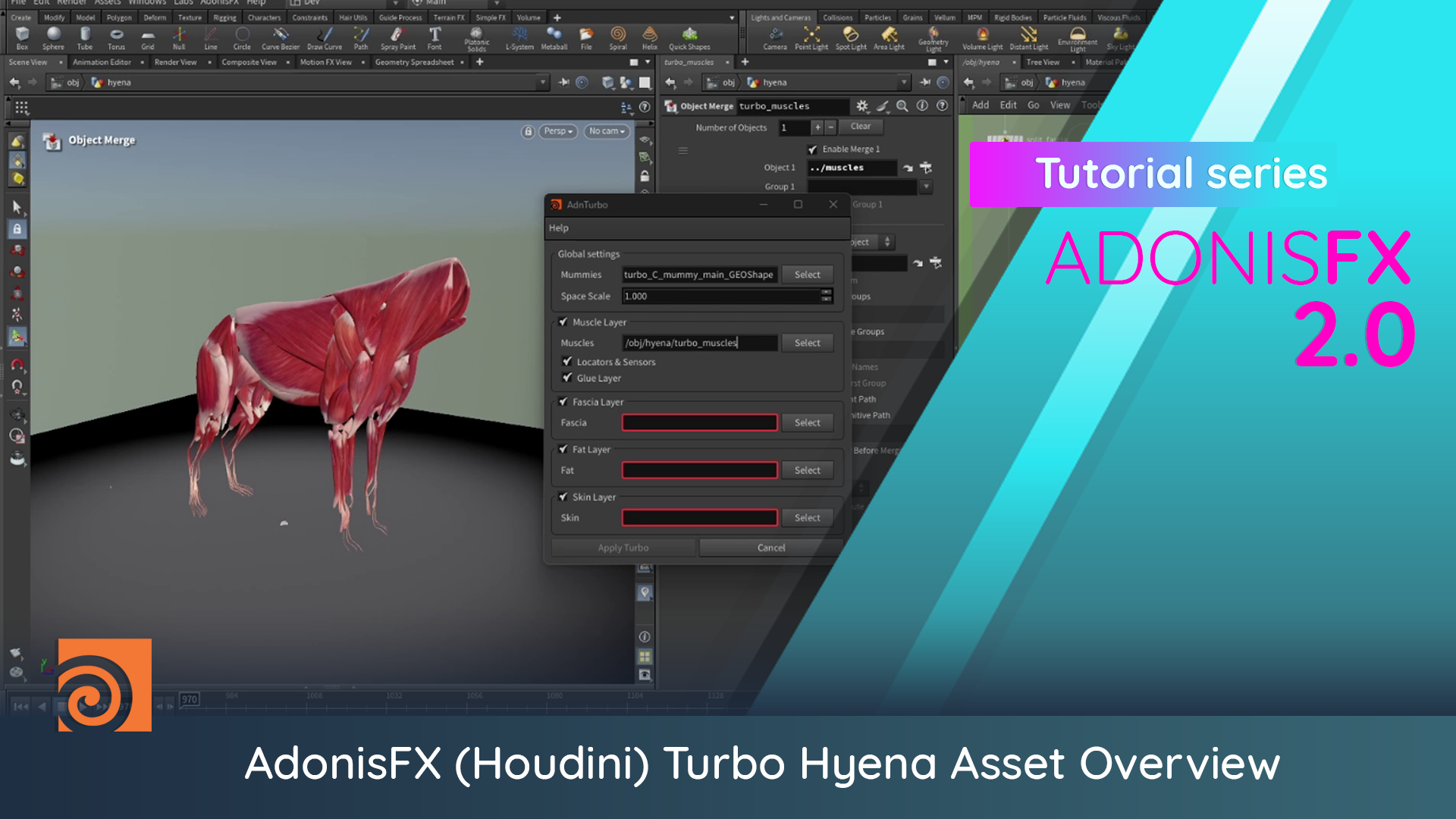The width and height of the screenshot is (1456, 819).
Task: Toggle the Fat Layer checkbox
Action: (x=563, y=449)
